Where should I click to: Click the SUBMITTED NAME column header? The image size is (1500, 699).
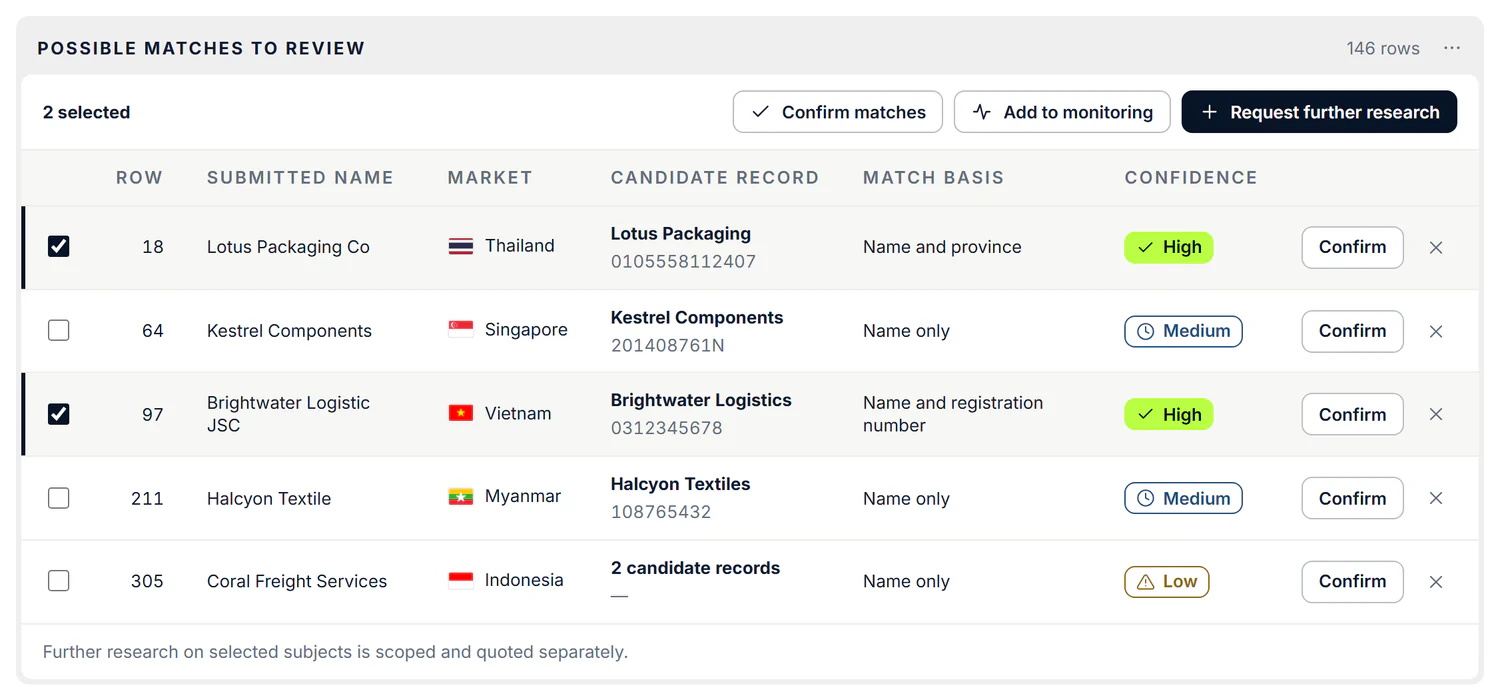(x=300, y=178)
